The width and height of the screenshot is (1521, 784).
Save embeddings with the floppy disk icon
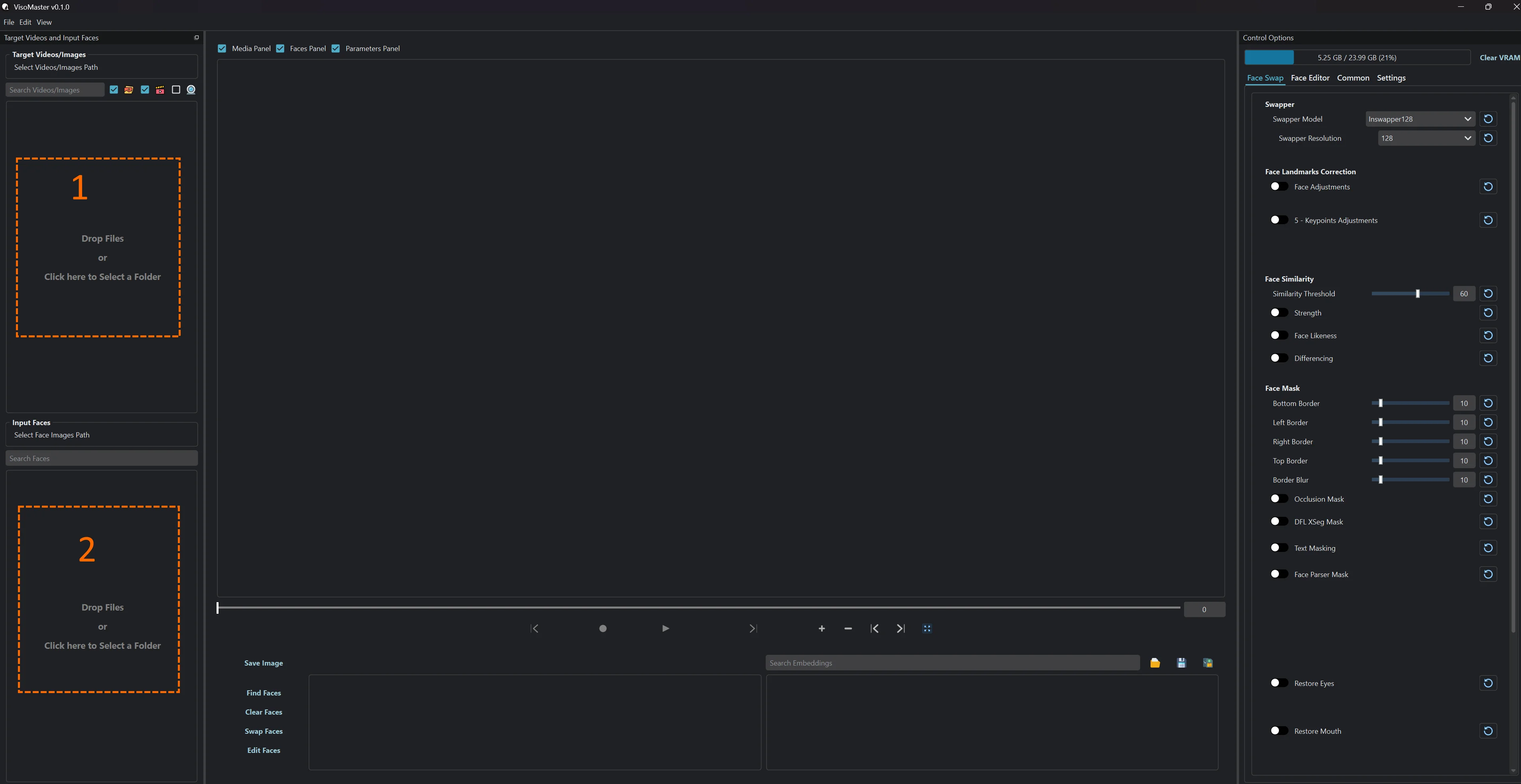1182,663
